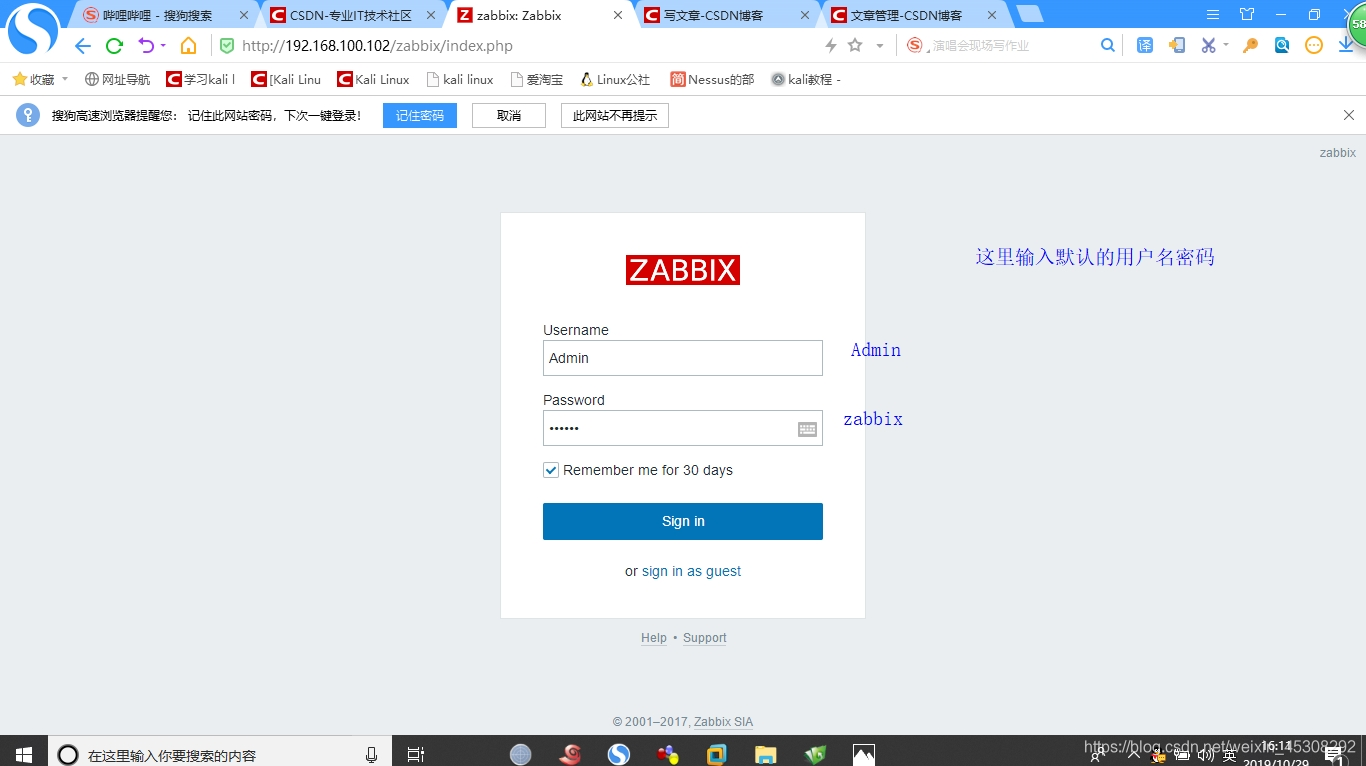1366x766 pixels.
Task: Open a new tab with the plus tab button
Action: (1029, 14)
